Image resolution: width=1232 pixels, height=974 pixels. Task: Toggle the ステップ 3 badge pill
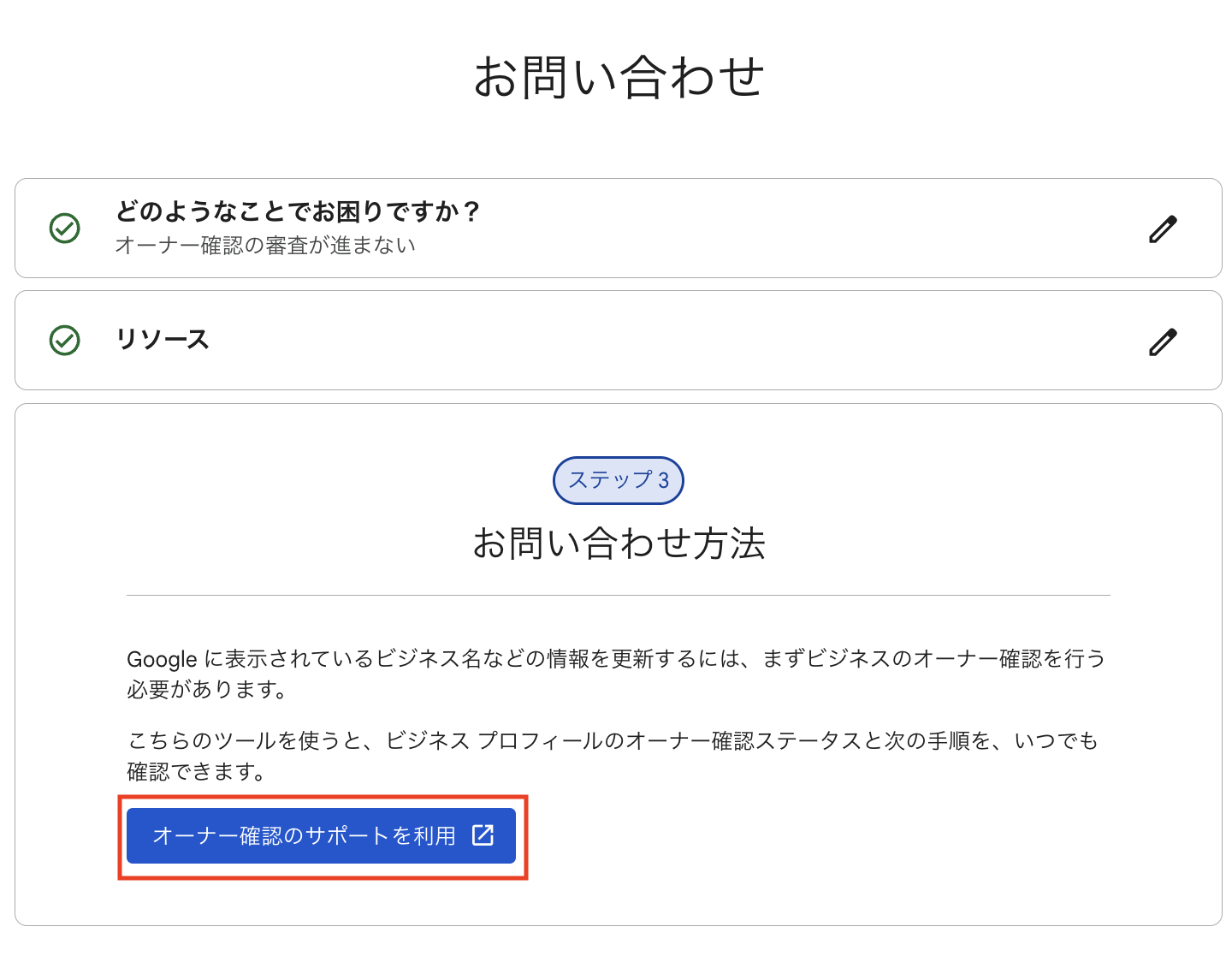(619, 480)
